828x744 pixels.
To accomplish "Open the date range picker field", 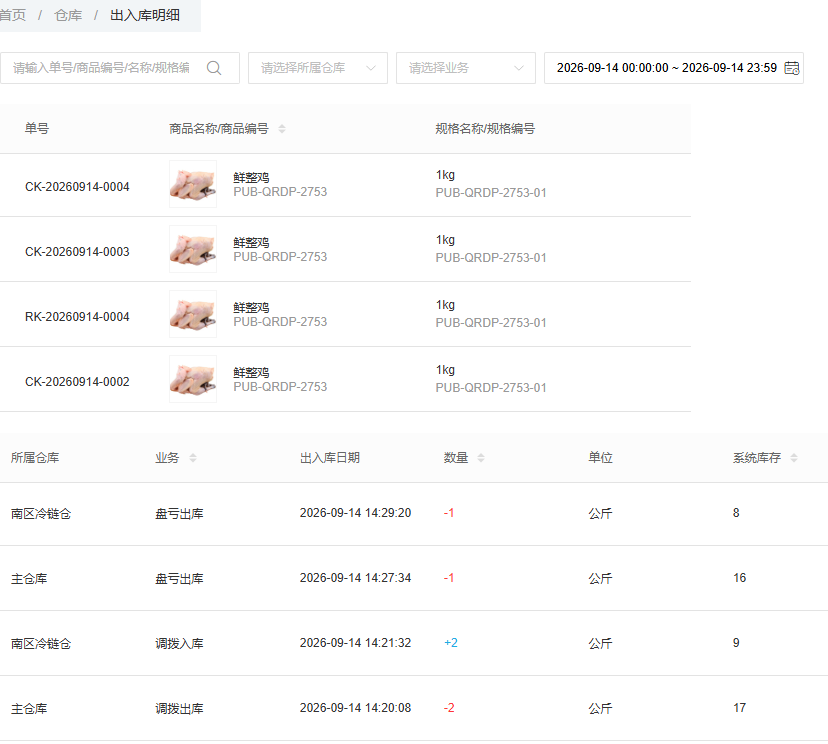I will pos(674,68).
